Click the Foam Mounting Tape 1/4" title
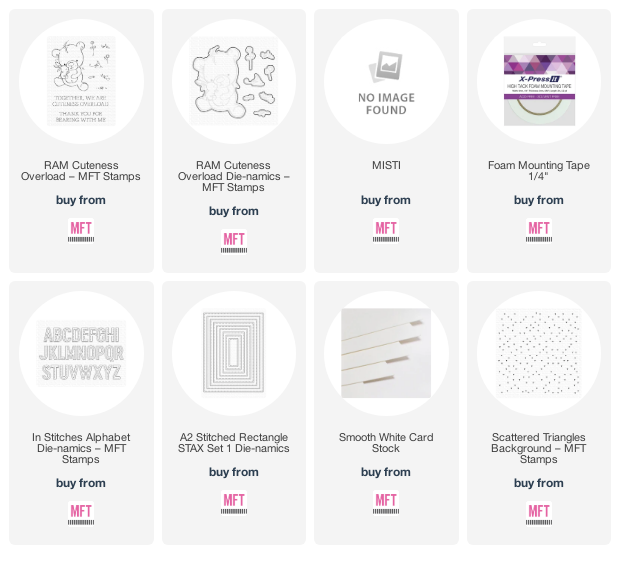The width and height of the screenshot is (620, 565). (539, 170)
